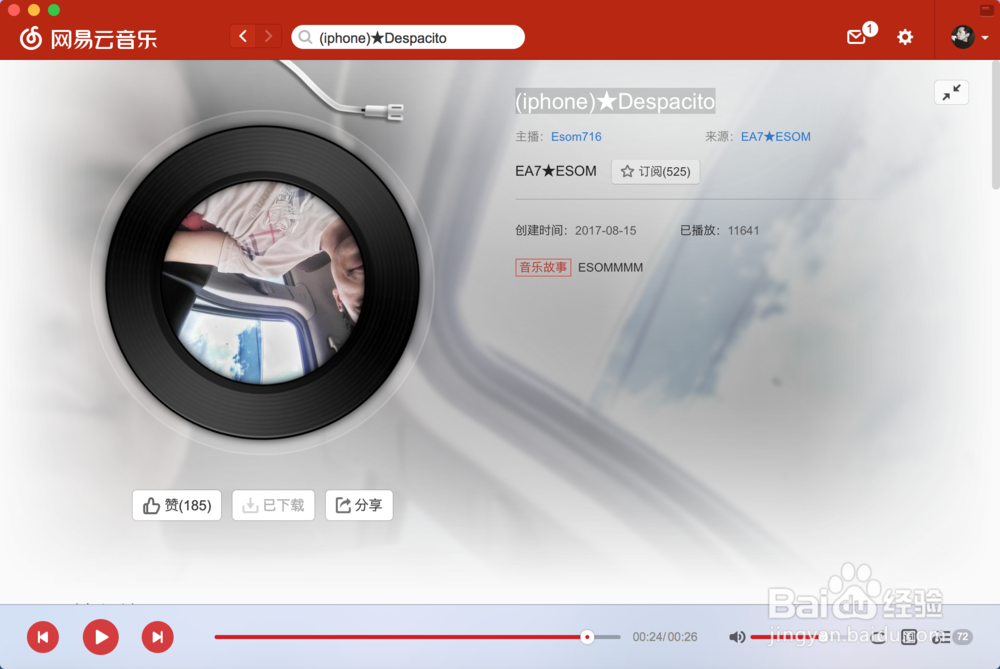This screenshot has width=1000, height=669.
Task: Click the creation date 2017-08-15
Action: pos(605,230)
